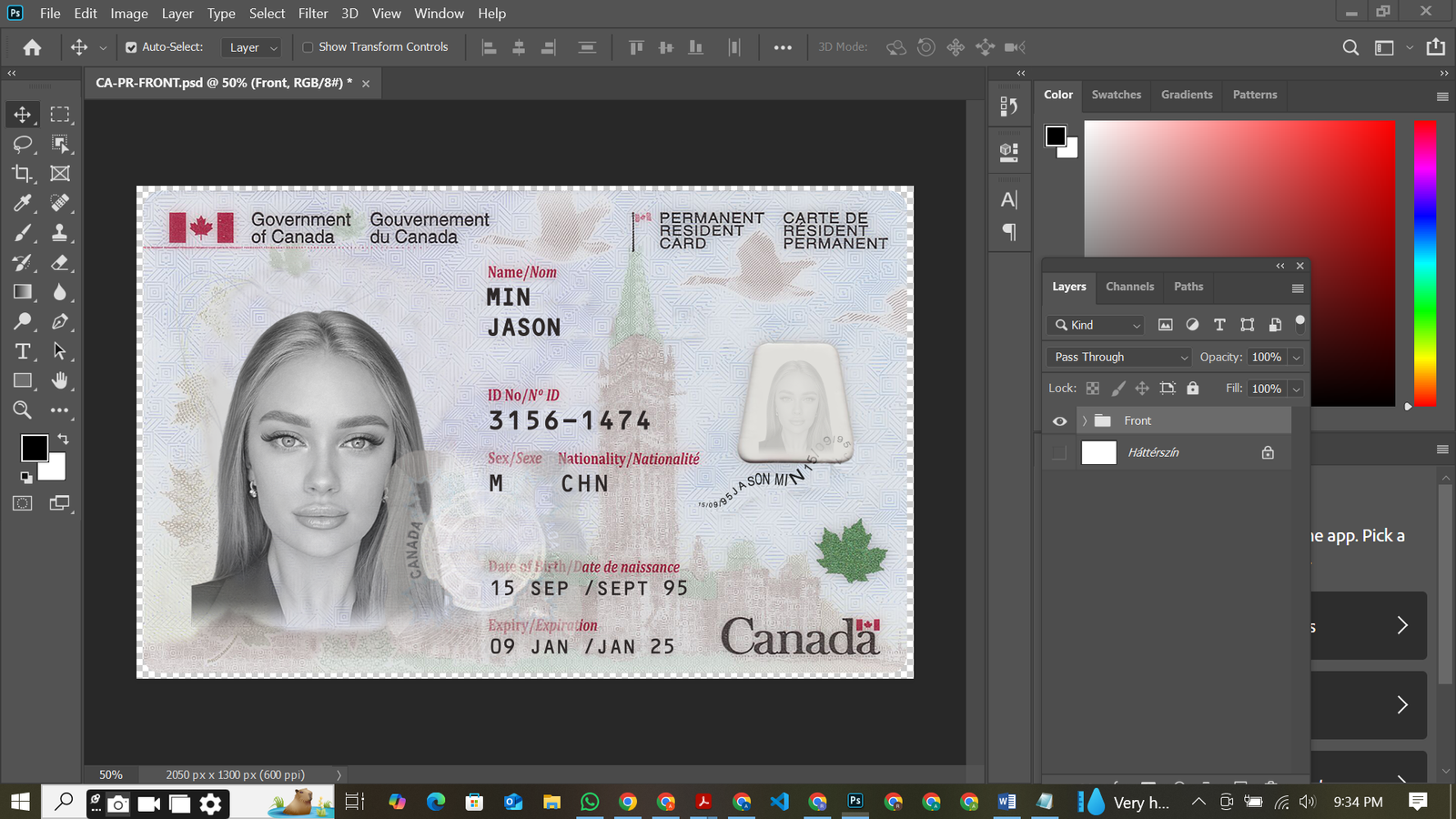This screenshot has height=819, width=1456.
Task: Select the Pen tool
Action: click(60, 321)
